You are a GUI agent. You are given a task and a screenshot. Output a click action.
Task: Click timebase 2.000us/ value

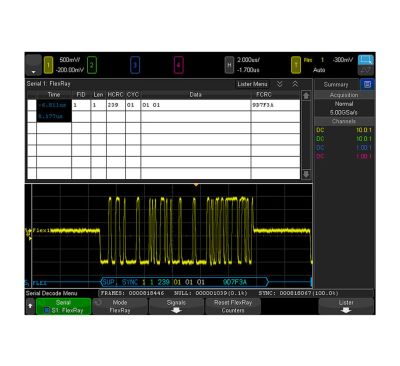[x=248, y=60]
